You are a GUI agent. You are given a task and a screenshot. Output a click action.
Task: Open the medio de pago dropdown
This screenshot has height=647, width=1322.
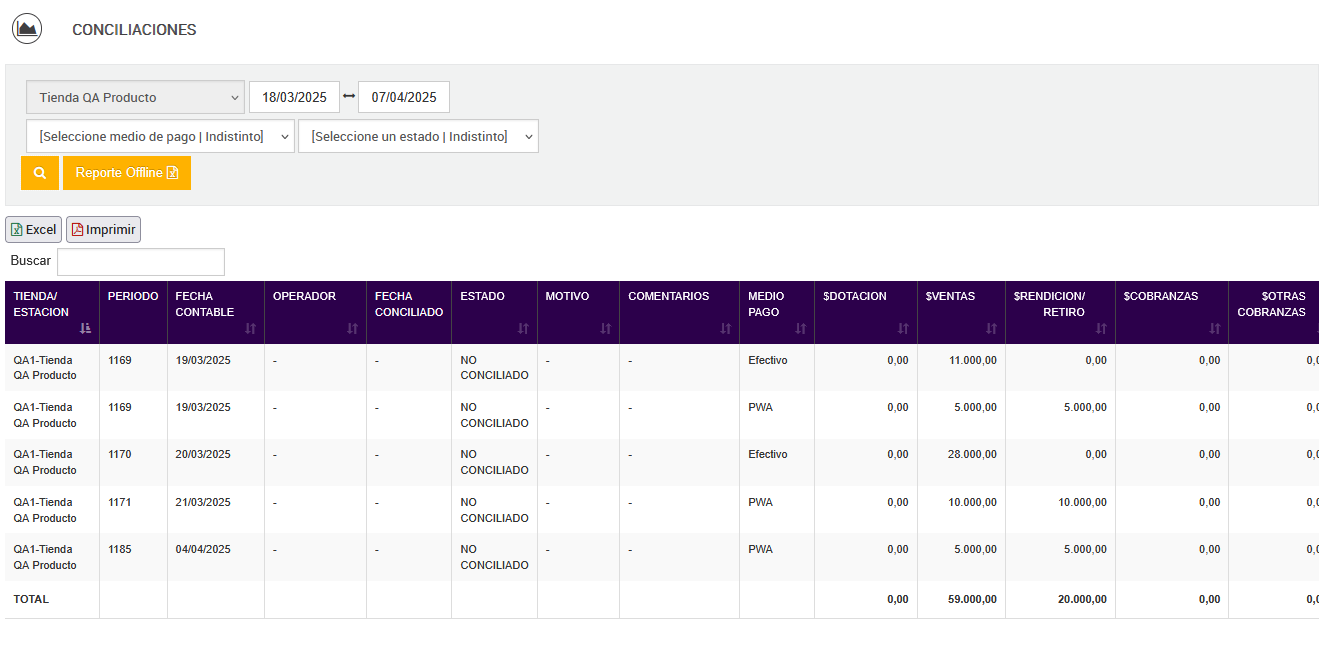160,137
